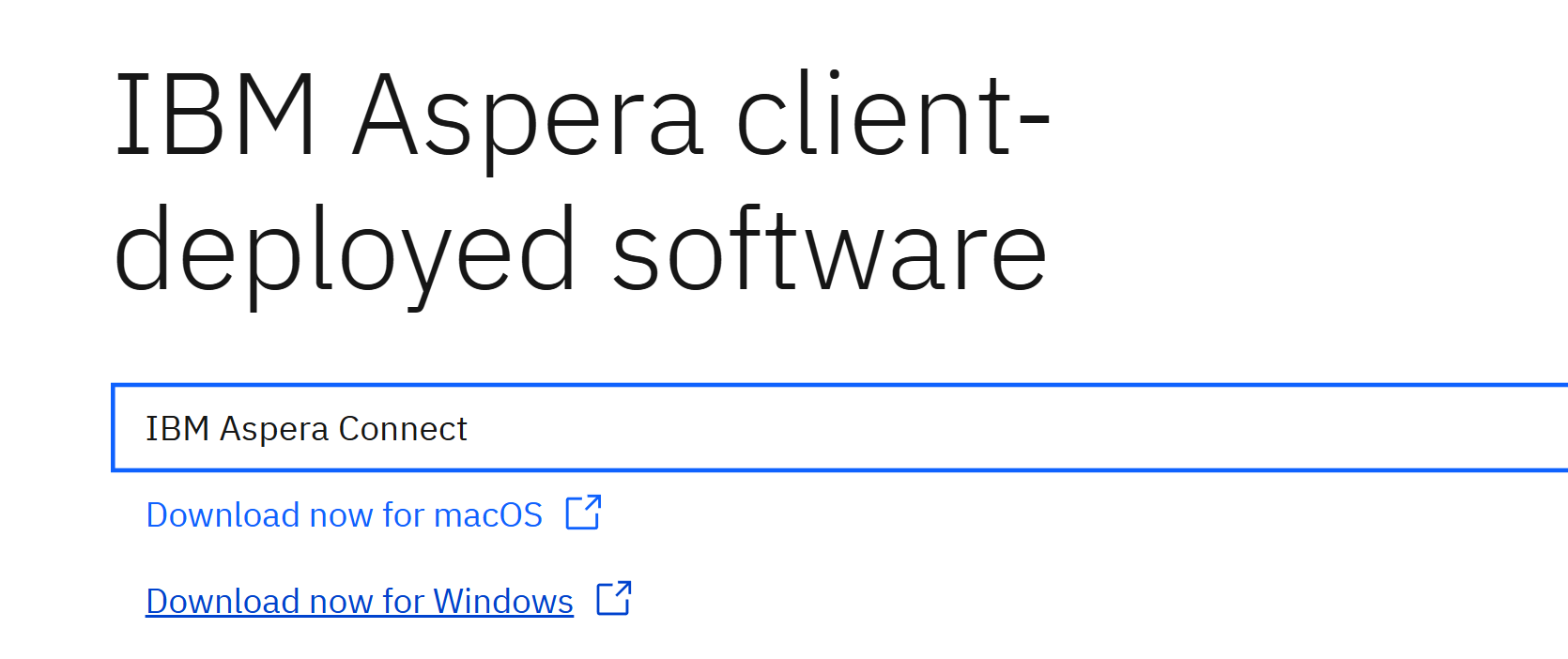Click the underlined Windows download link

point(360,602)
